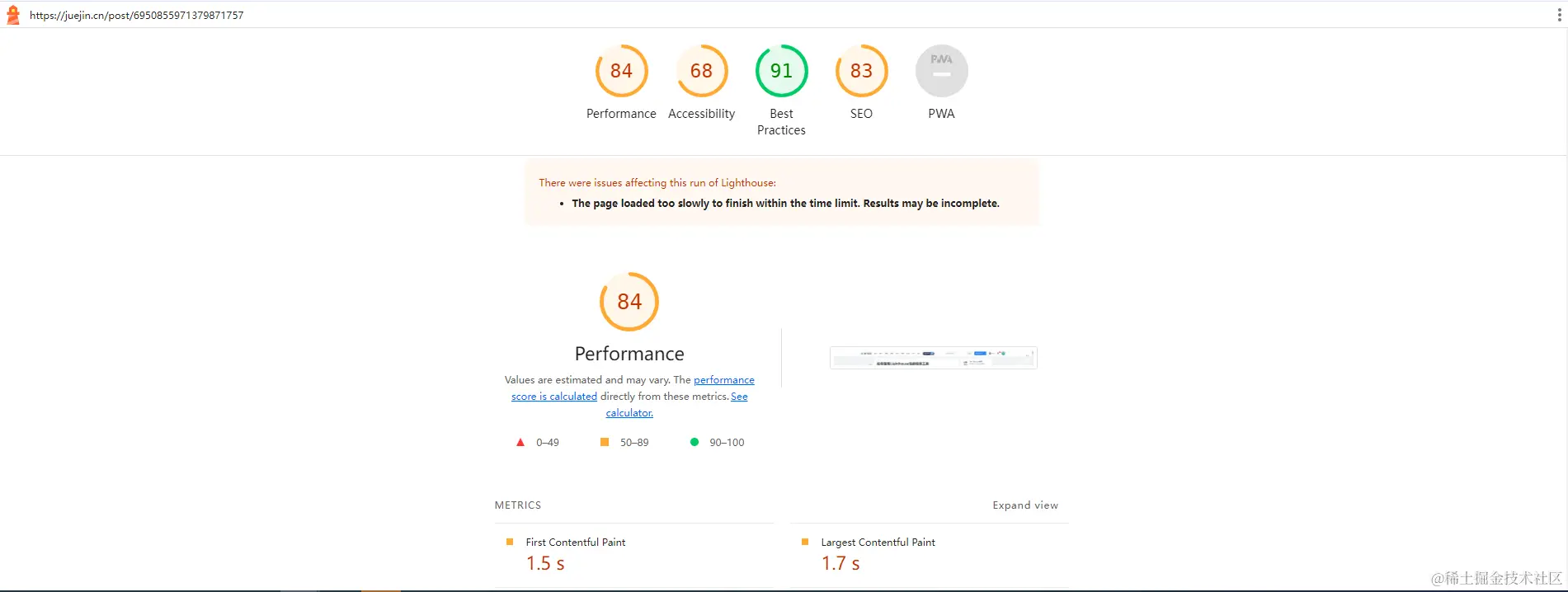Jump to PWA category gauge
The width and height of the screenshot is (1568, 592).
point(941,71)
